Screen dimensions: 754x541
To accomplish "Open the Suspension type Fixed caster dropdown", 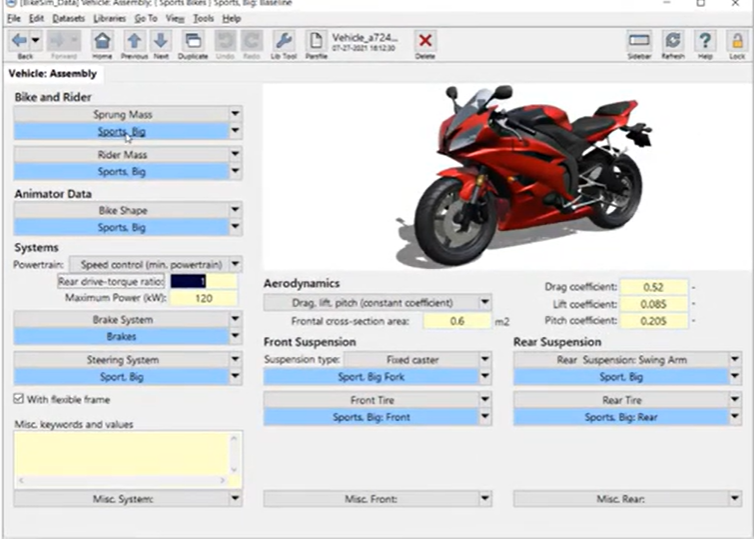I will pos(417,359).
